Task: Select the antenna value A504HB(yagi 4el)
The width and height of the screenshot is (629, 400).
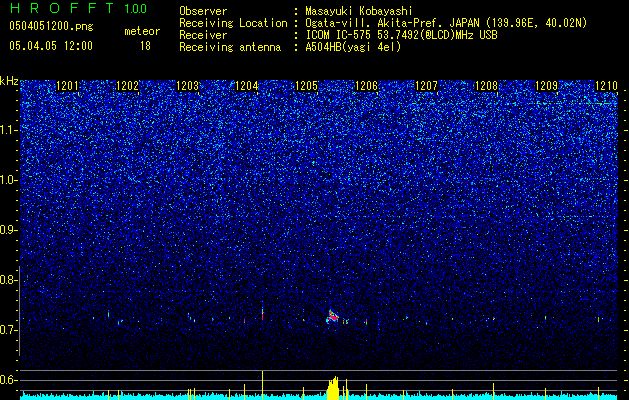Action: coord(353,47)
